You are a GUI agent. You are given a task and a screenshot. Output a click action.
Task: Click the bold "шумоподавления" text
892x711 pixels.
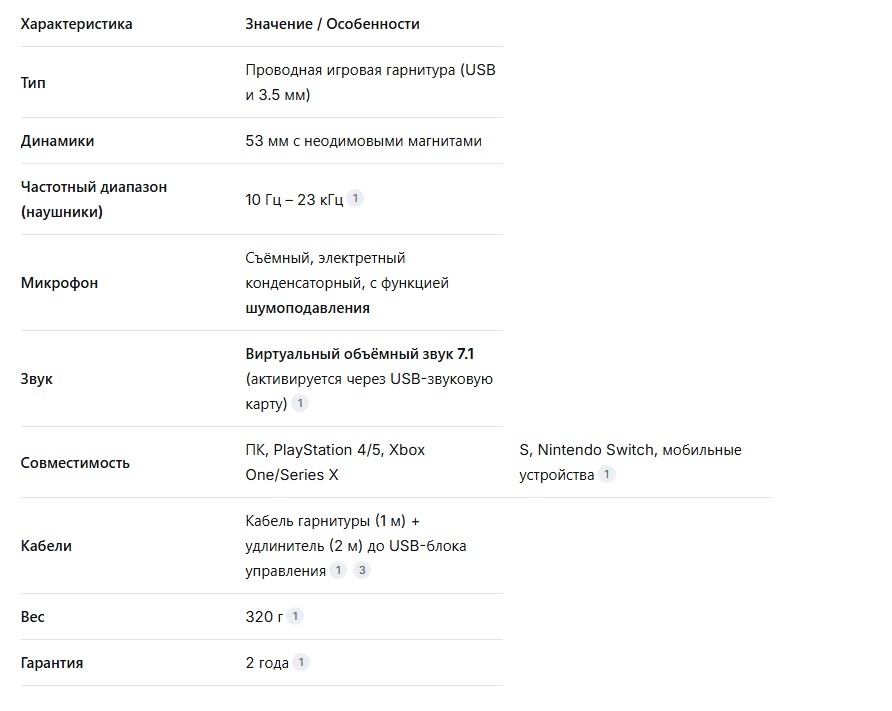point(307,308)
